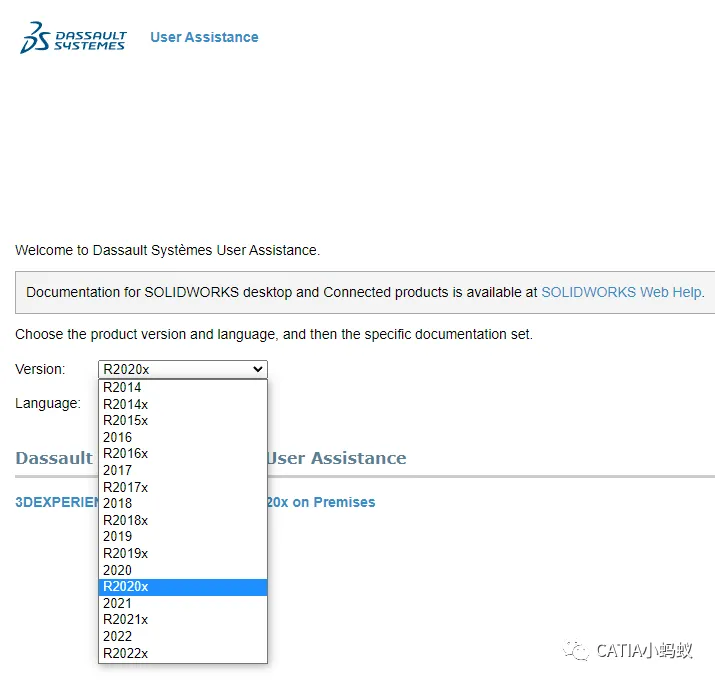The height and width of the screenshot is (681, 715).
Task: Choose R2015x in the version list
Action: point(182,421)
